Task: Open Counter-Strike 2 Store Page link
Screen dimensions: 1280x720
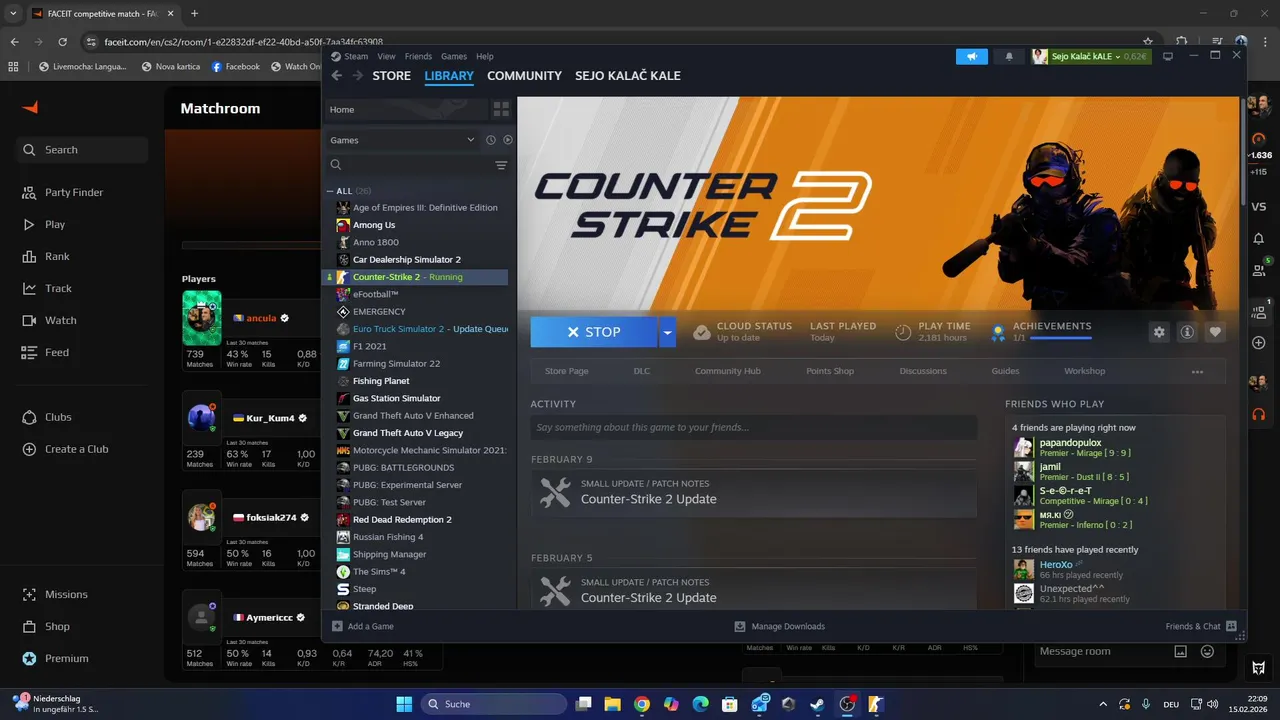Action: 566,371
